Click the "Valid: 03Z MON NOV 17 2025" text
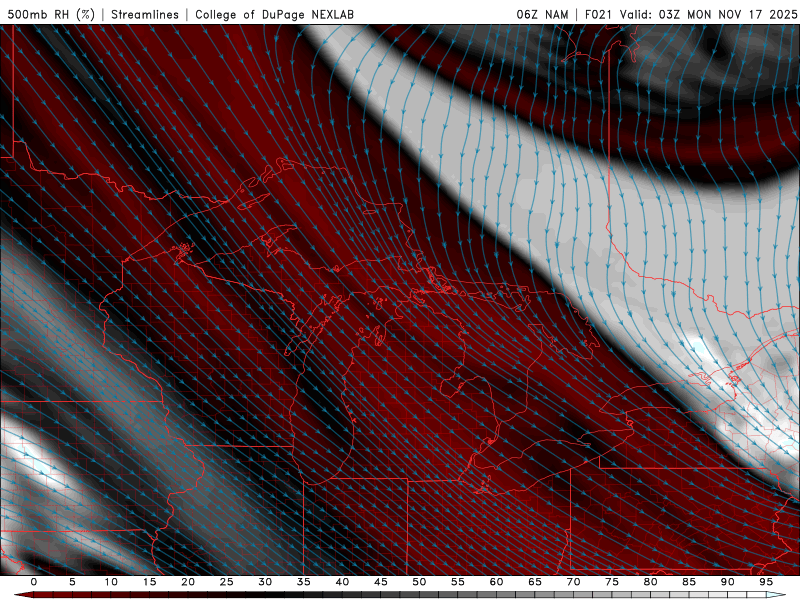Viewport: 800px width, 600px height. [x=708, y=14]
